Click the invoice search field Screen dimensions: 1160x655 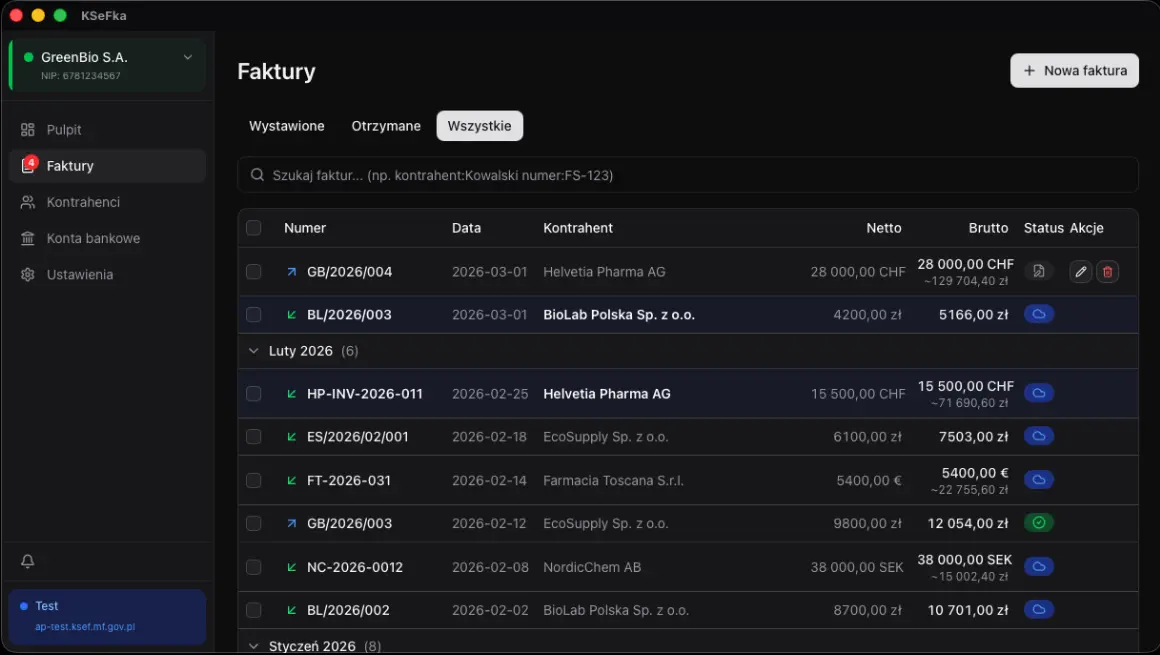click(688, 175)
